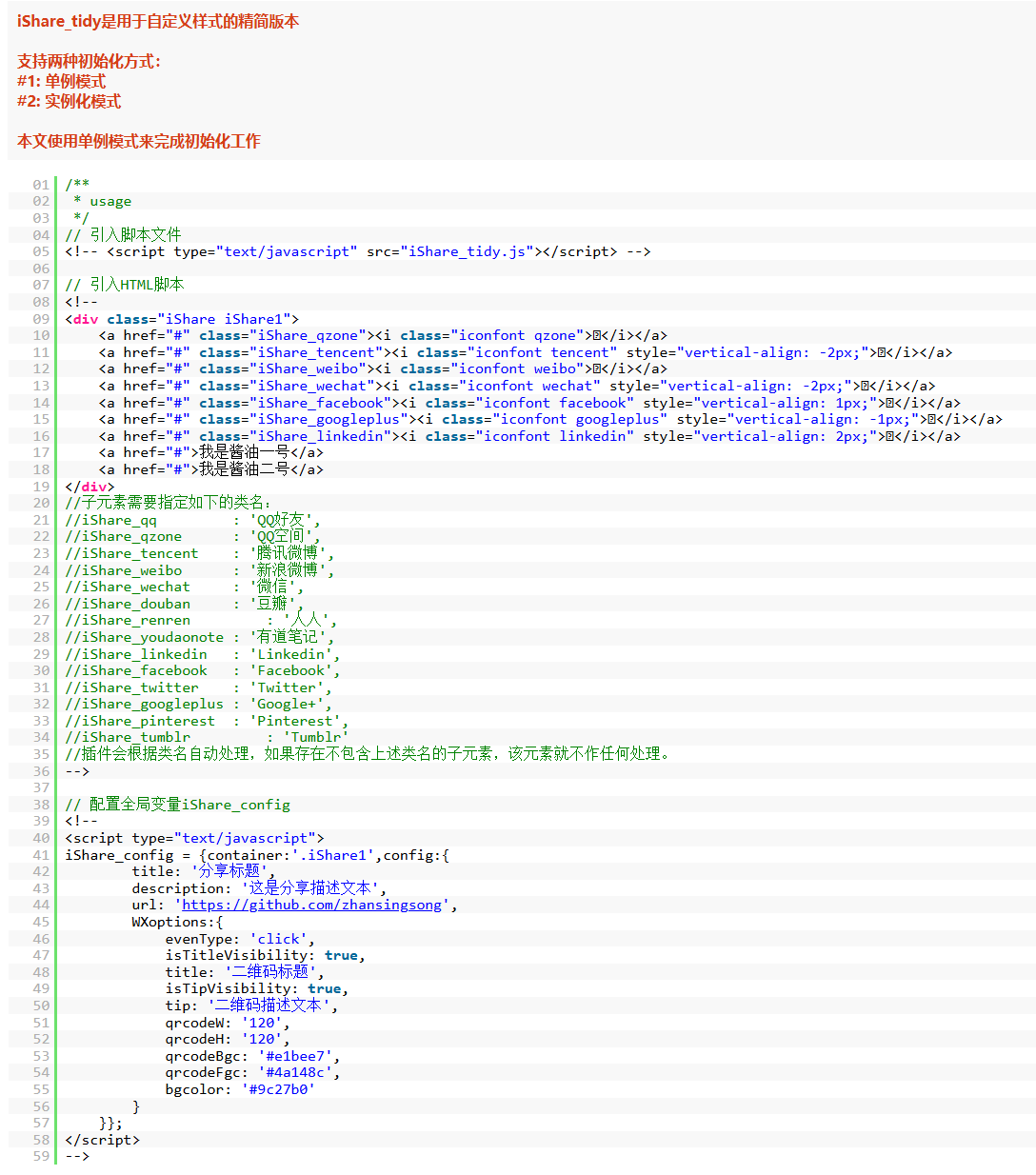Click the '//iShare_renren' comment line
The width and height of the screenshot is (1036, 1175).
[x=201, y=620]
